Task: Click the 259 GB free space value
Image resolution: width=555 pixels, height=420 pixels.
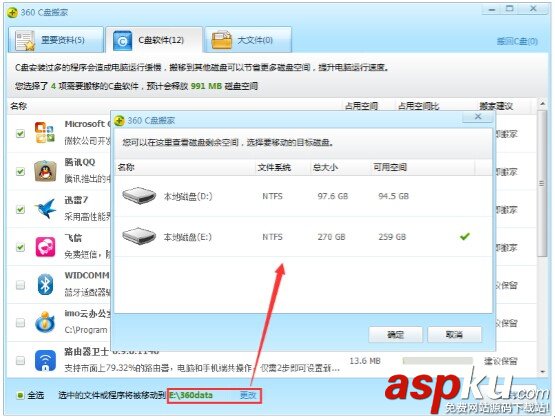Action: pyautogui.click(x=392, y=237)
